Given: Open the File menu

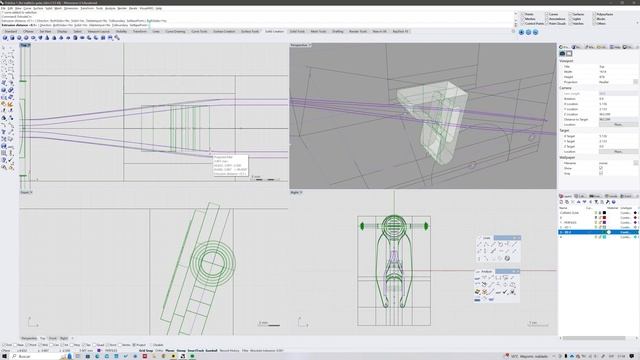Looking at the screenshot, I should 4,8.
